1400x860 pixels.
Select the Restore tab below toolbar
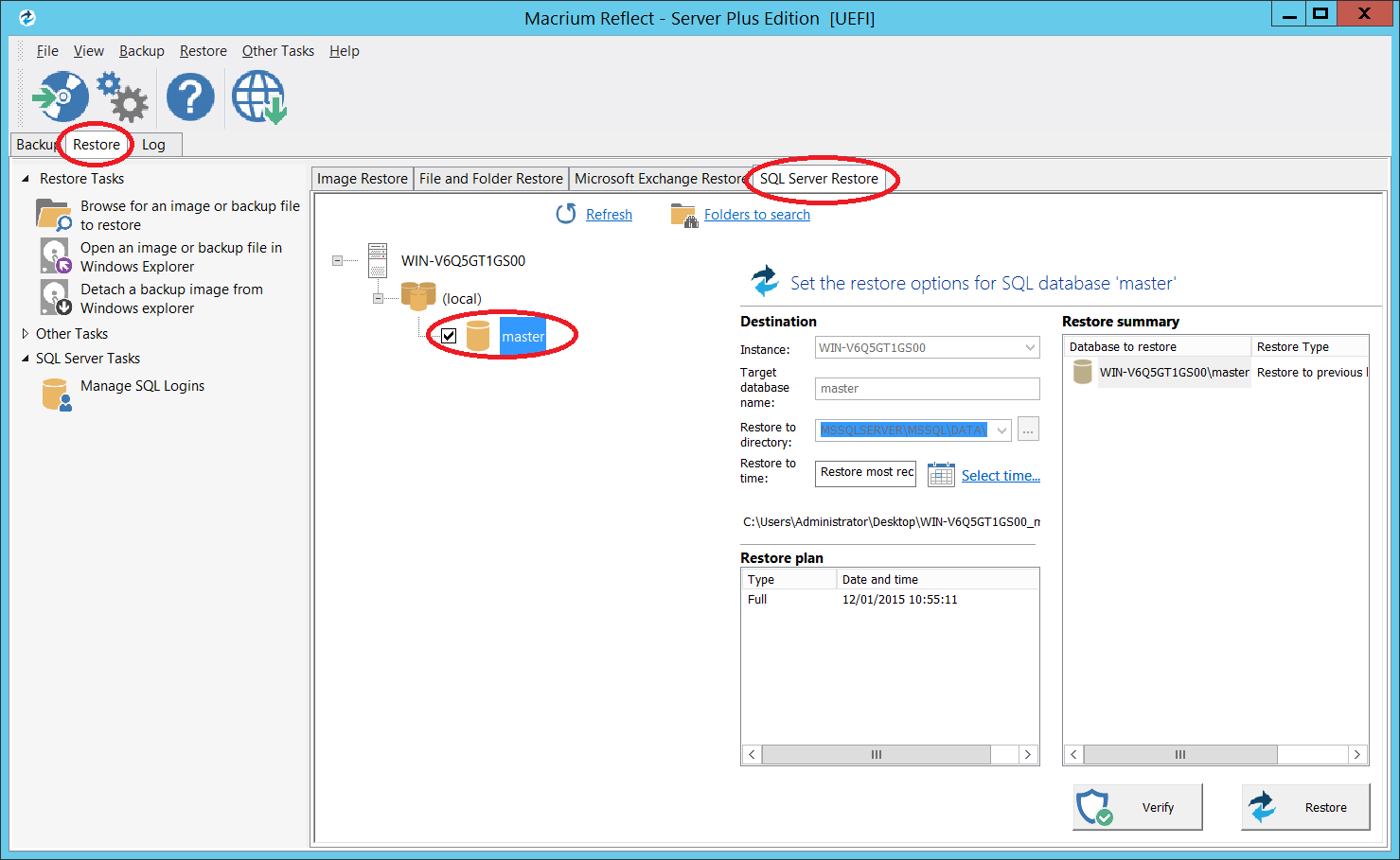point(97,144)
